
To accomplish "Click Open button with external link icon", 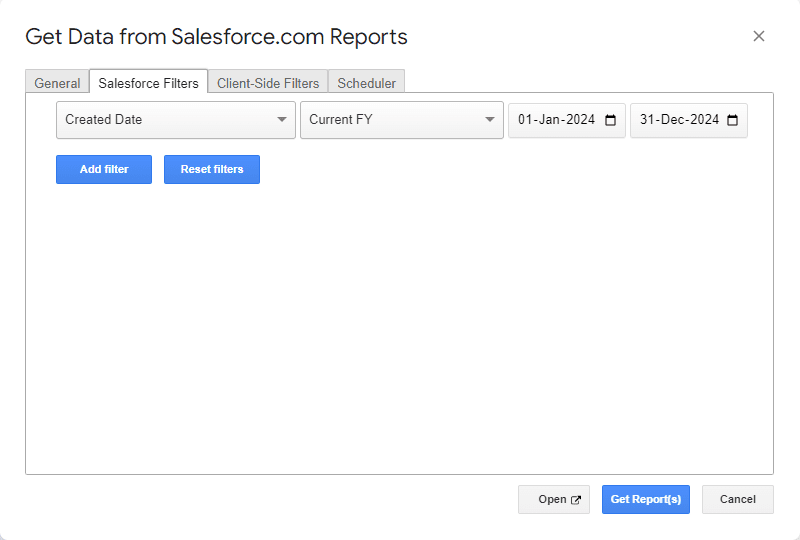I will (553, 499).
